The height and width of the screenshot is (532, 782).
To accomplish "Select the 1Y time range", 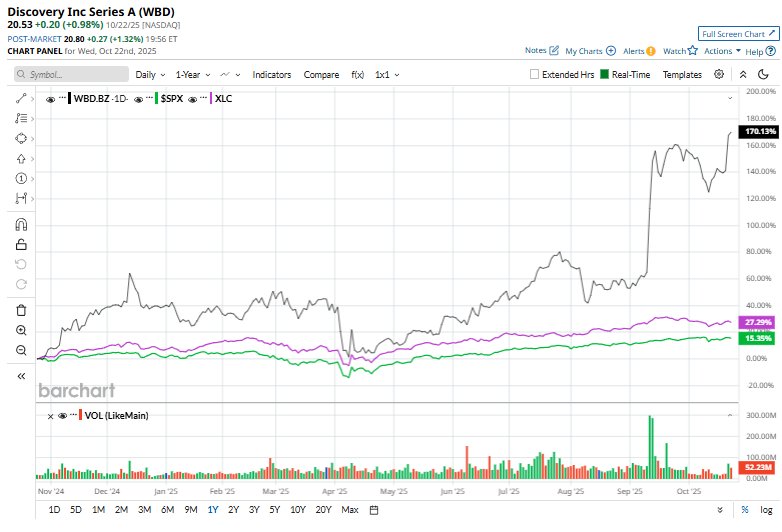I will coord(213,510).
